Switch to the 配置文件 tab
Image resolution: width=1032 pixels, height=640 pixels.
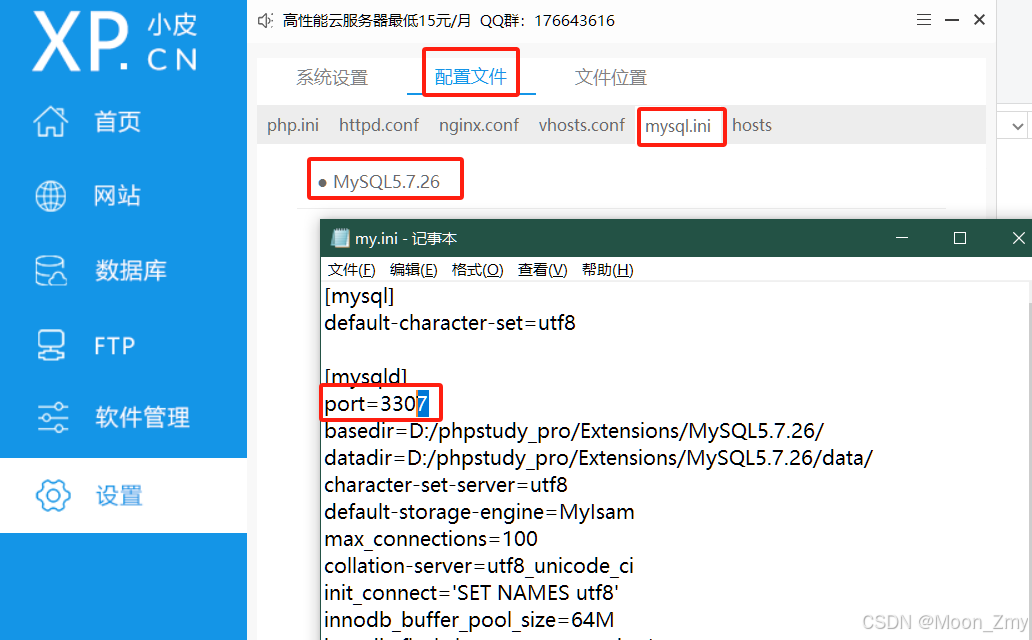click(x=471, y=76)
